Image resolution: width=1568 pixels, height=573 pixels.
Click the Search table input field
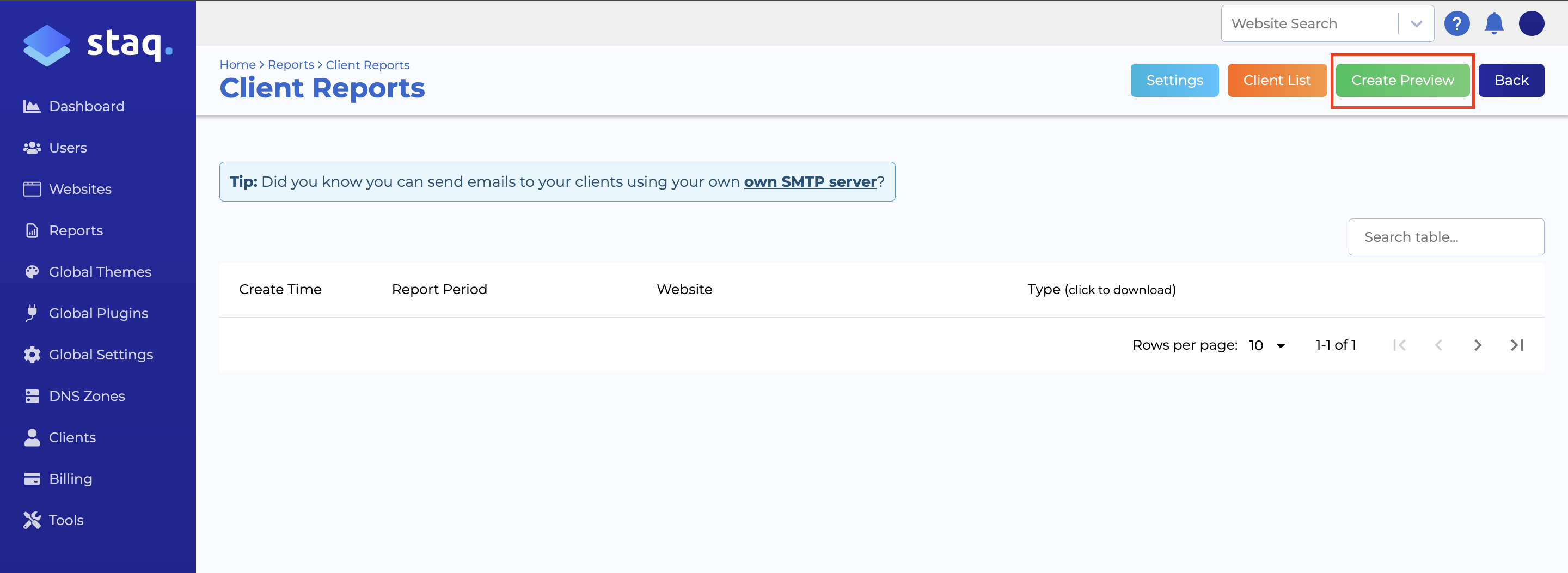coord(1445,237)
